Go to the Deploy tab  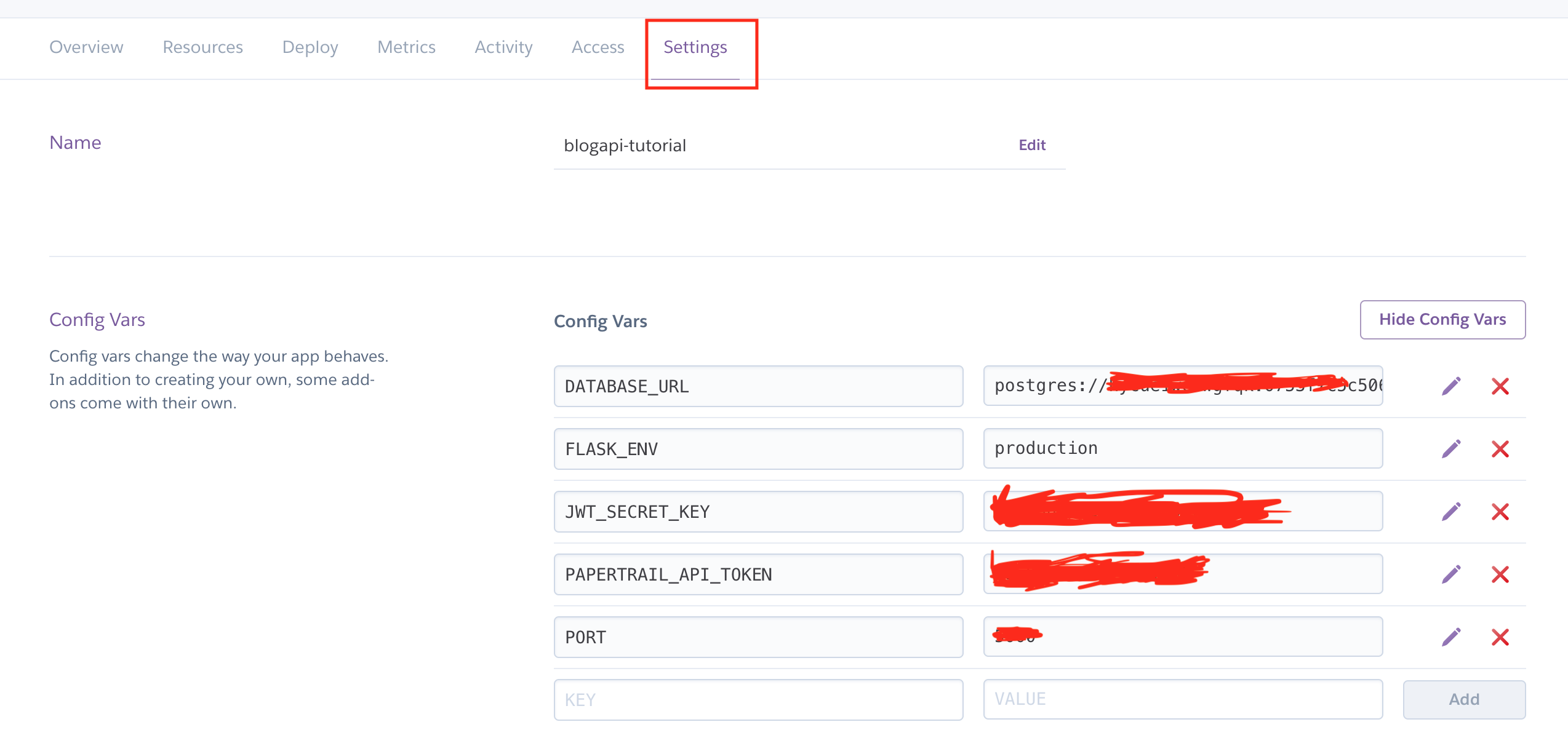[310, 47]
